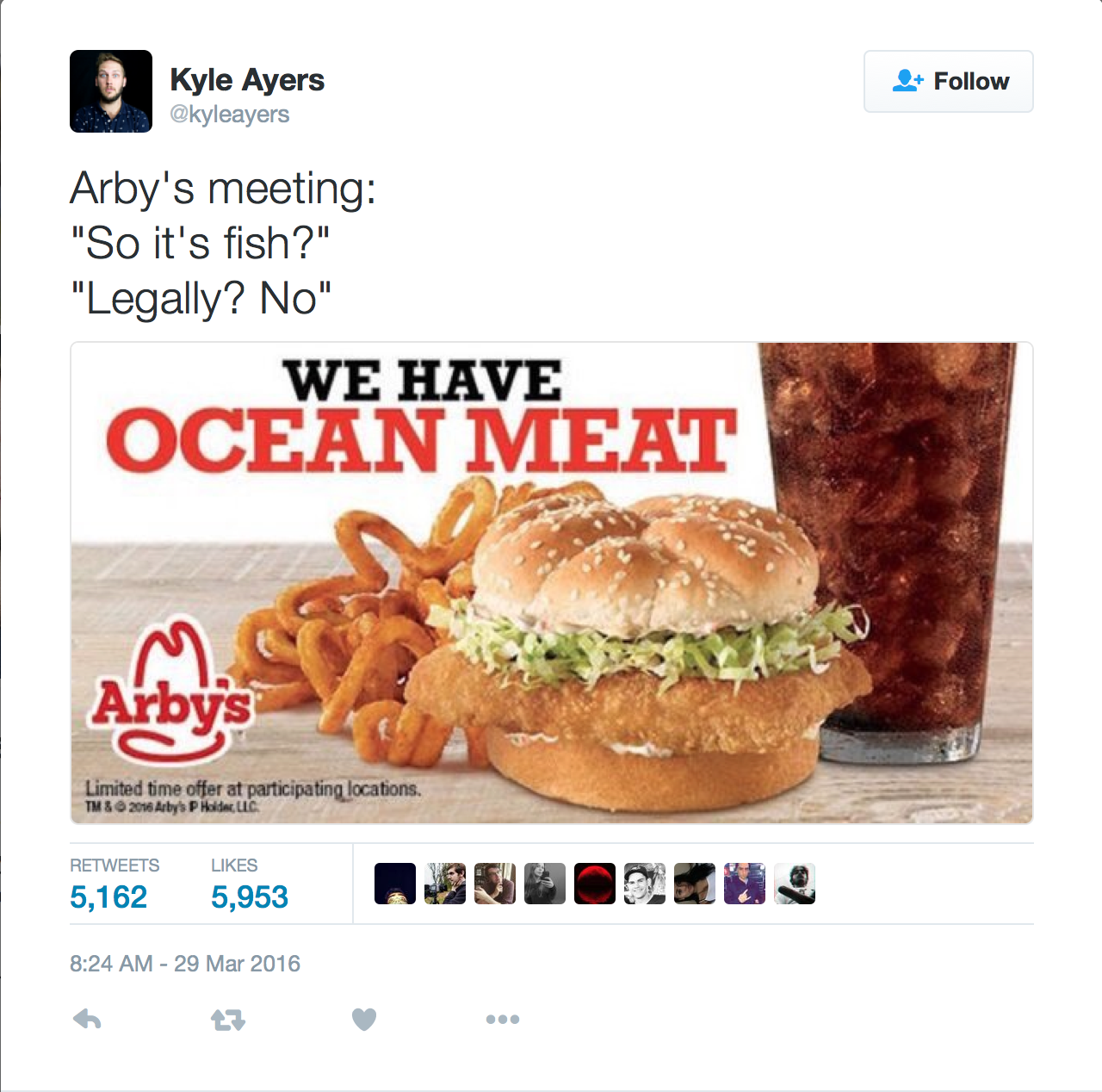Open the purple-toned avatar
The height and width of the screenshot is (1092, 1102).
(x=745, y=884)
